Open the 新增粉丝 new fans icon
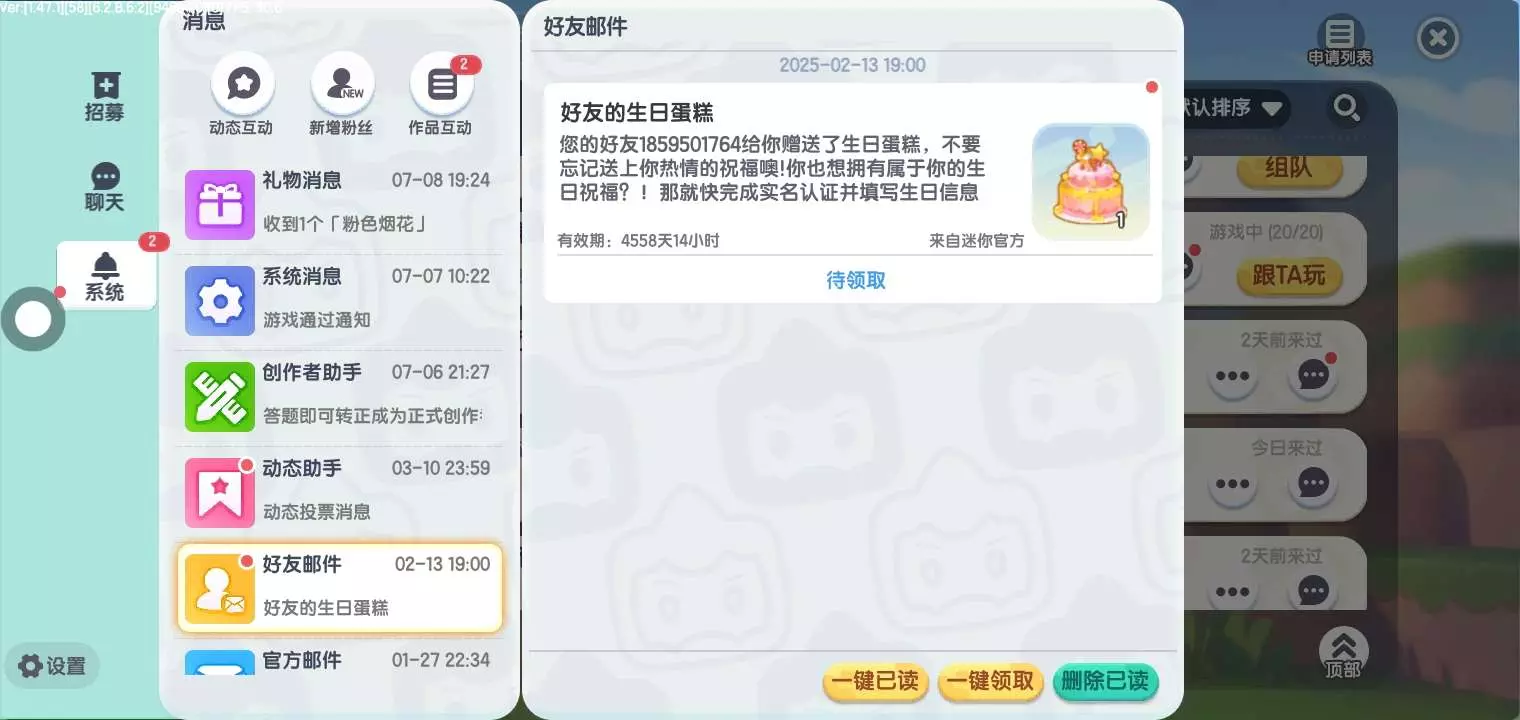Screen dimensions: 1520x720 (x=342, y=85)
